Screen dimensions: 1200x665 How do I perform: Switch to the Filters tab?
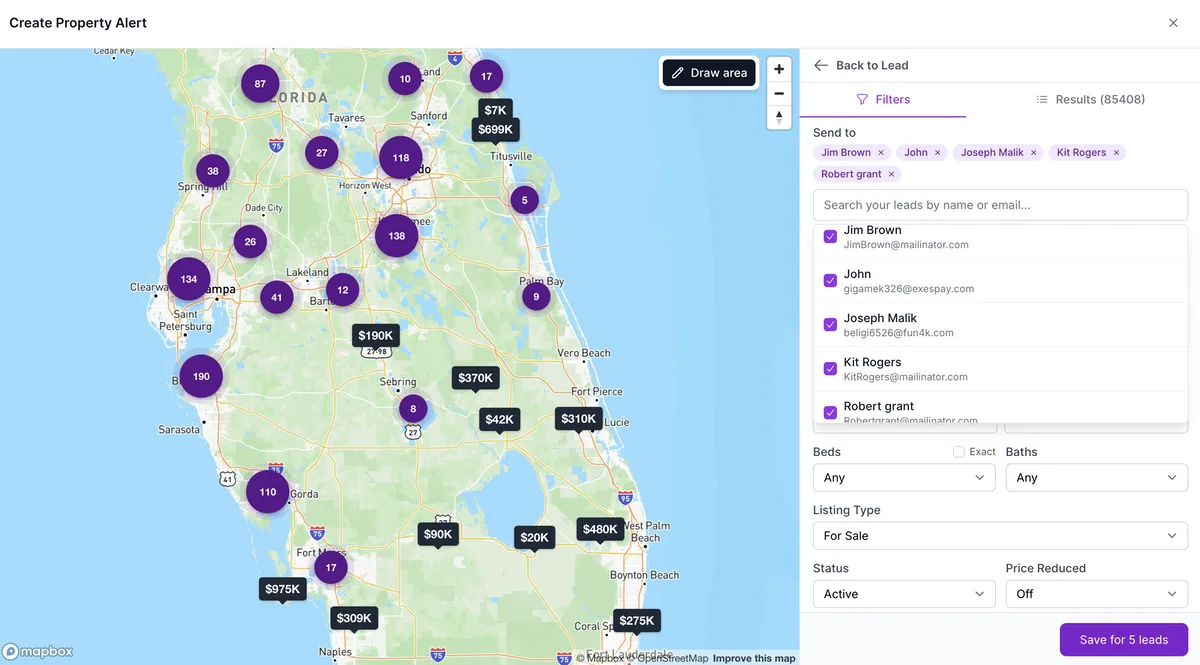coord(883,100)
